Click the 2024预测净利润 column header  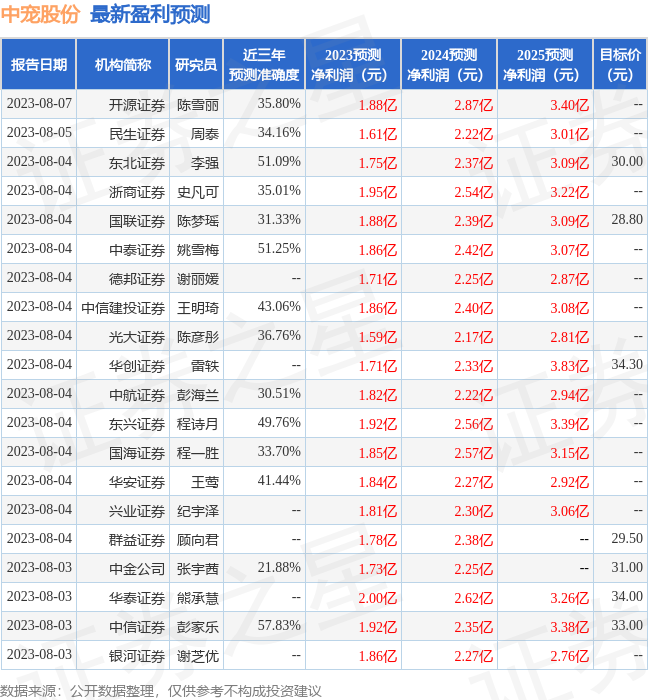pos(449,64)
